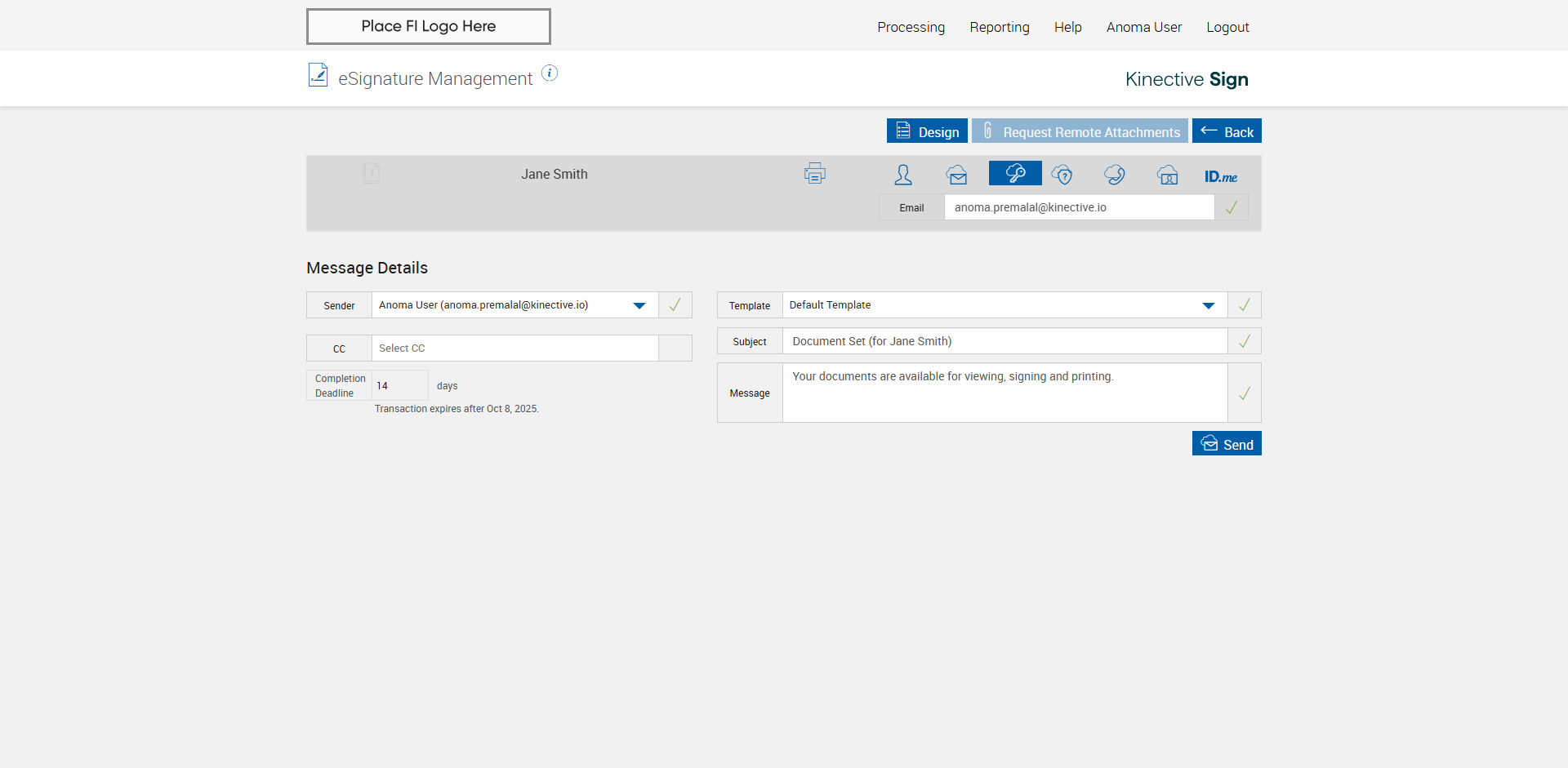Open the Processing menu
Image resolution: width=1568 pixels, height=768 pixels.
point(911,27)
